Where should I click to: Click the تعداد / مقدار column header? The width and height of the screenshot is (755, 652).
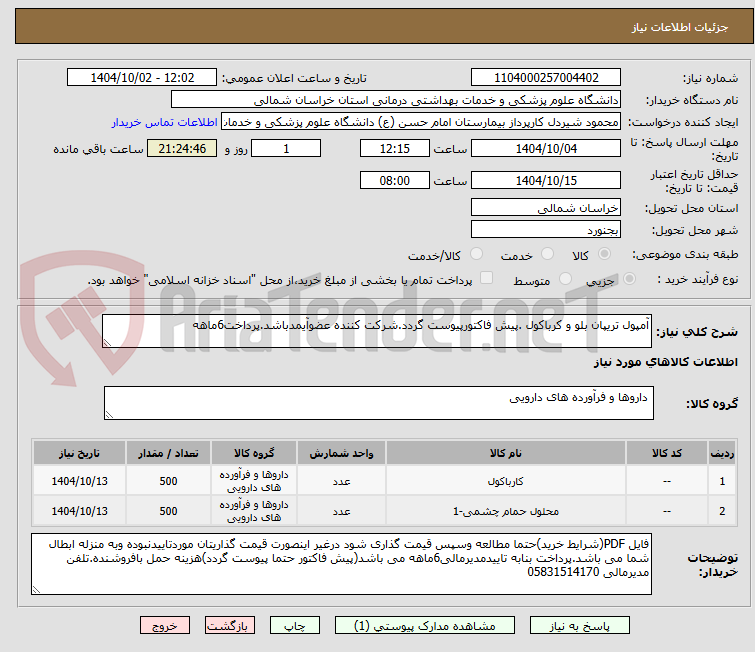(x=168, y=453)
